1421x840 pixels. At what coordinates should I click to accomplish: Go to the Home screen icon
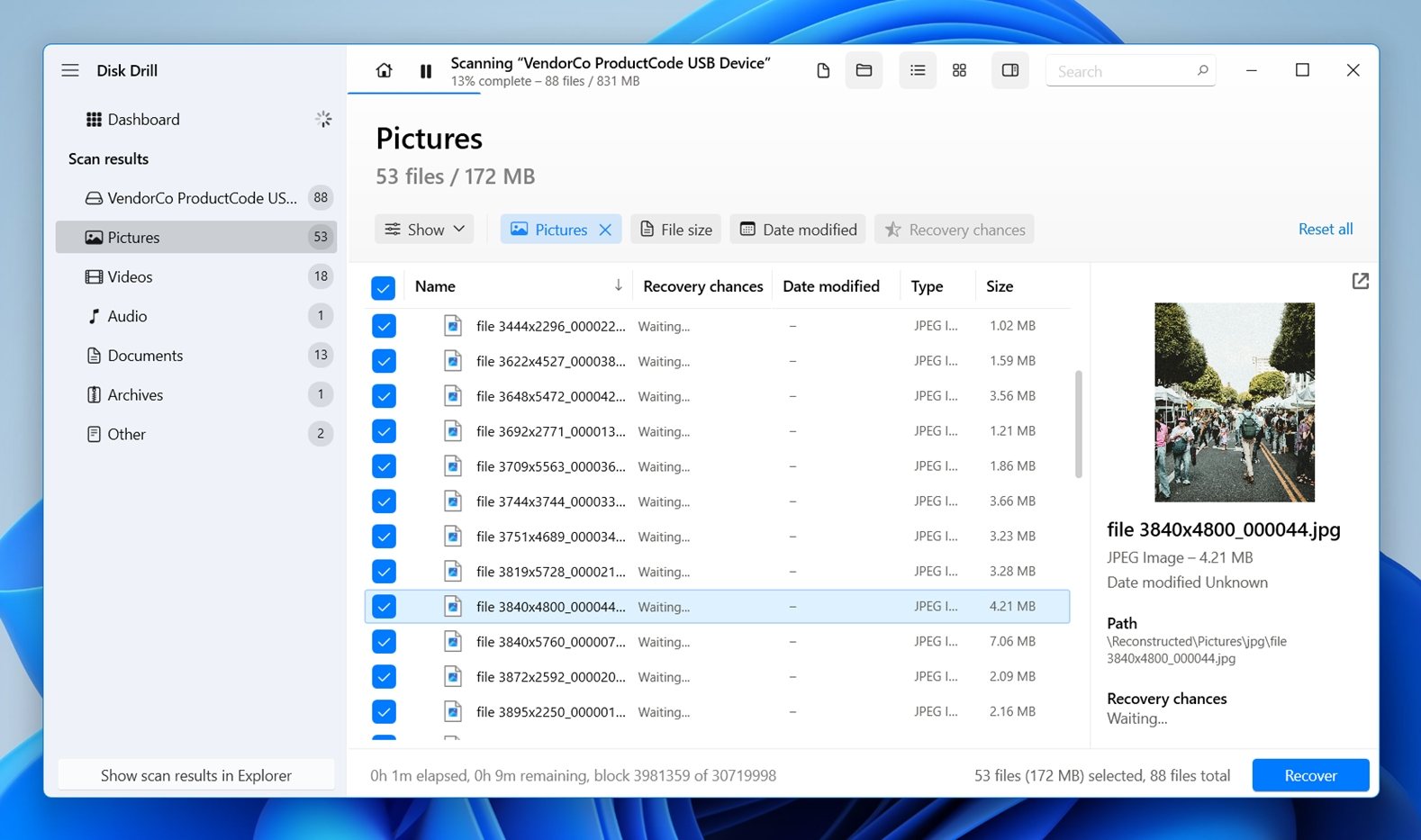(384, 70)
